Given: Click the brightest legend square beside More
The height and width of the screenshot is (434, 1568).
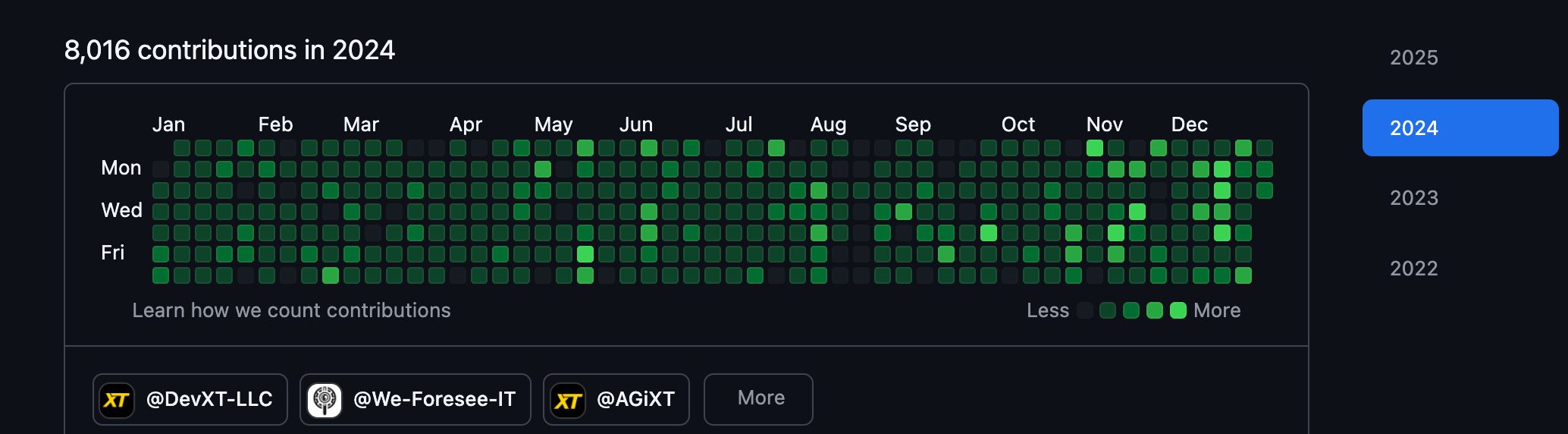Looking at the screenshot, I should pyautogui.click(x=1178, y=310).
